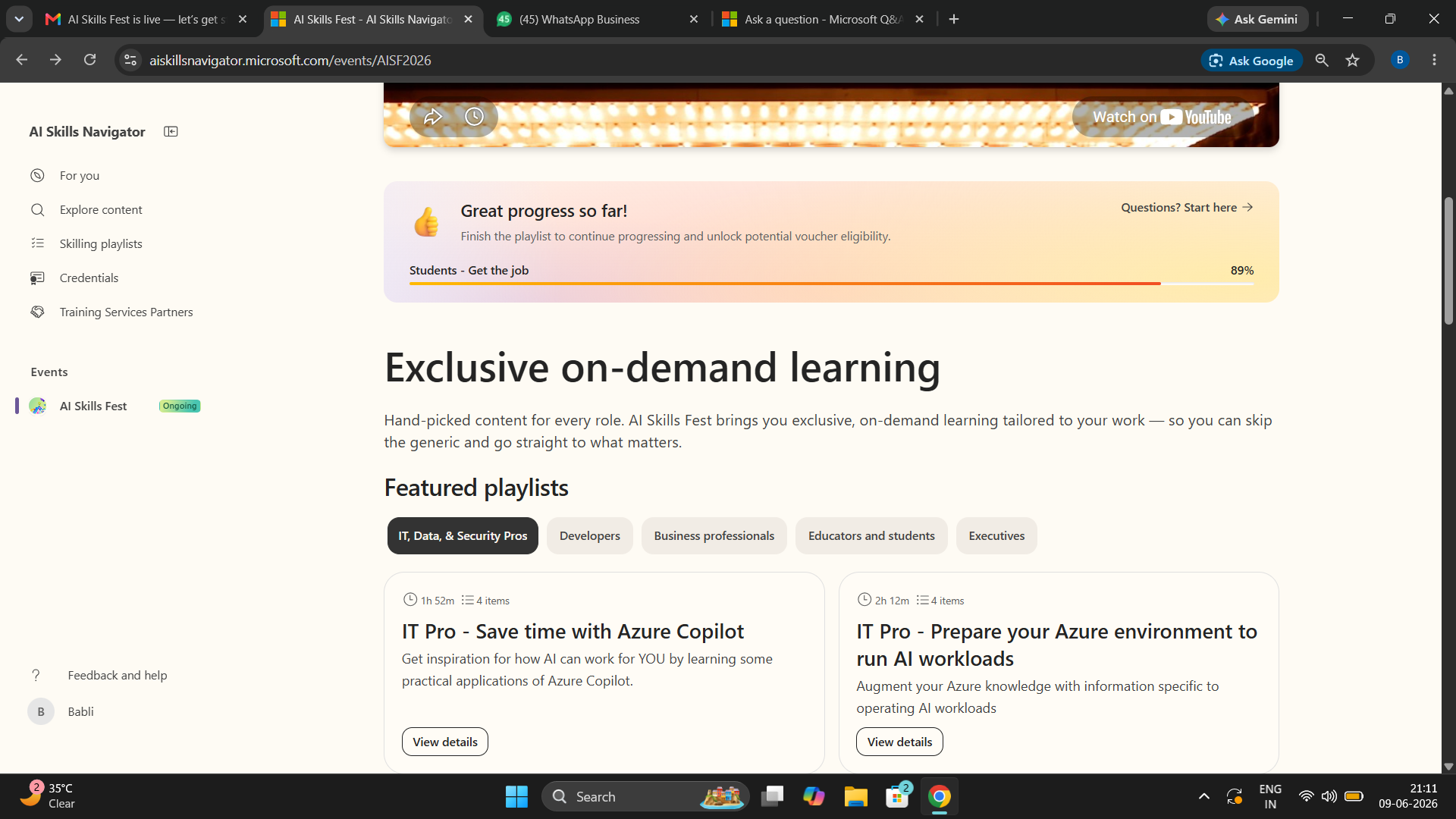Open Training Services Partners handshake icon

37,312
